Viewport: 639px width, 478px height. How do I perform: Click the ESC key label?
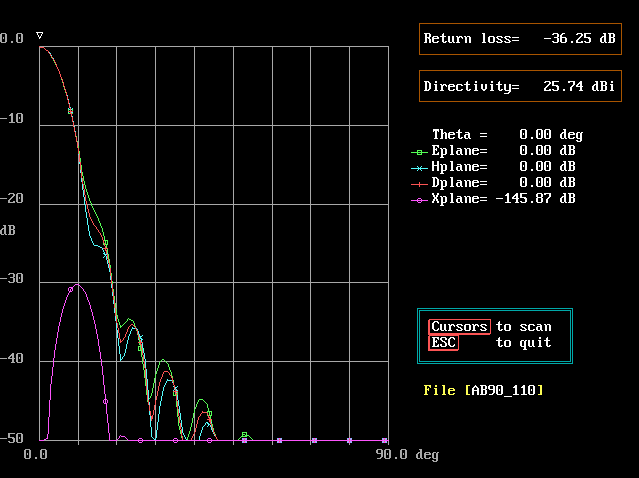coord(443,343)
